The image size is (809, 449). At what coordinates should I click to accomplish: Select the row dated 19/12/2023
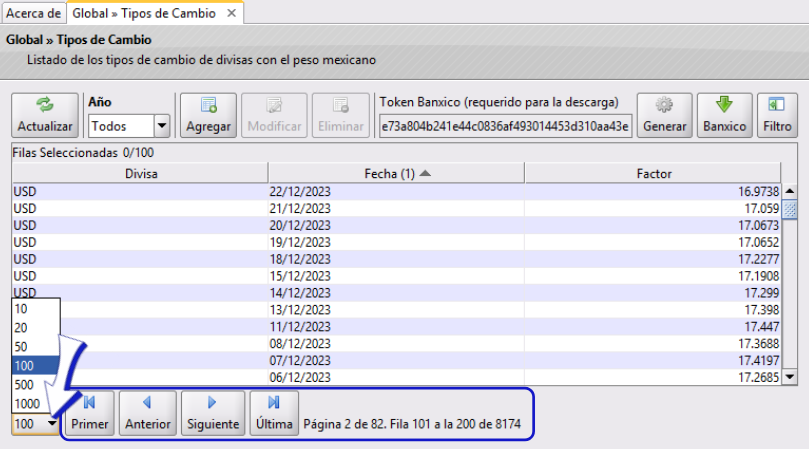click(x=396, y=242)
